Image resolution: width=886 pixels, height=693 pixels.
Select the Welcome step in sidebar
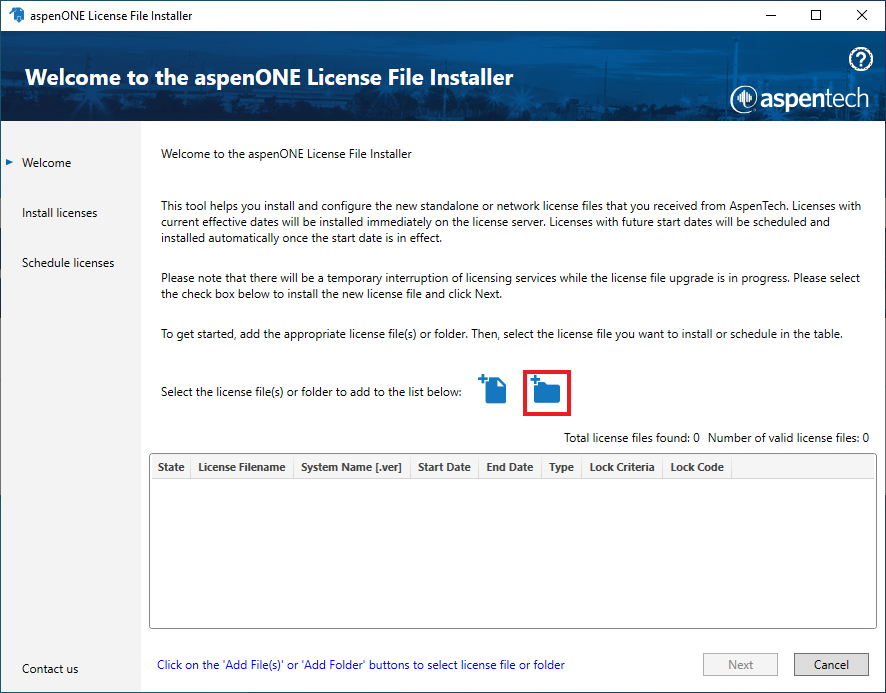[46, 163]
